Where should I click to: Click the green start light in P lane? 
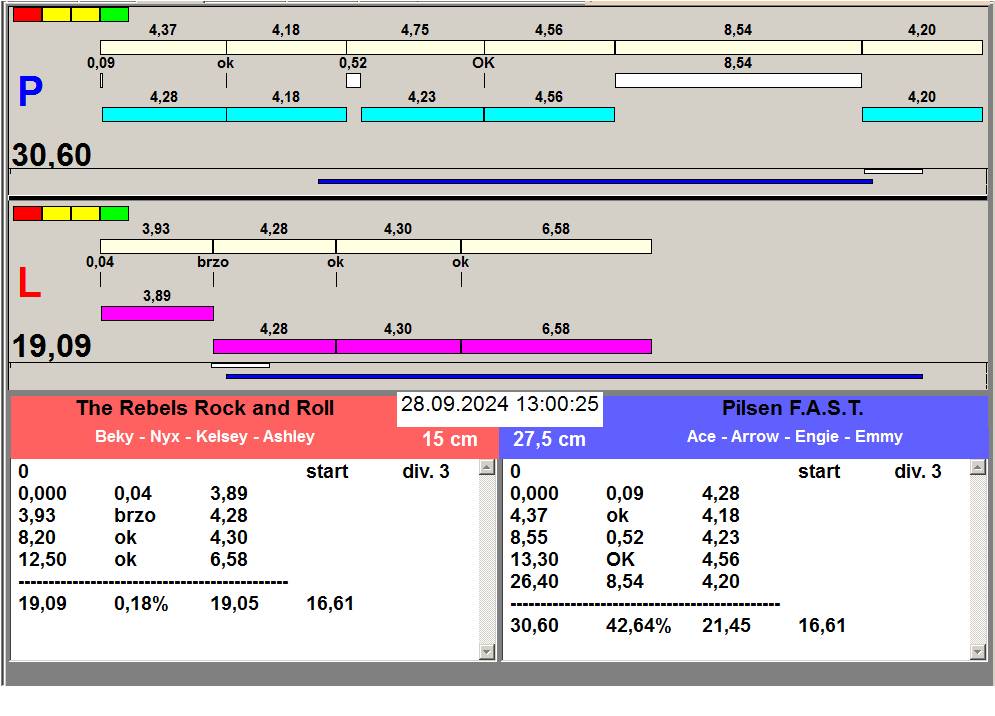(x=114, y=15)
